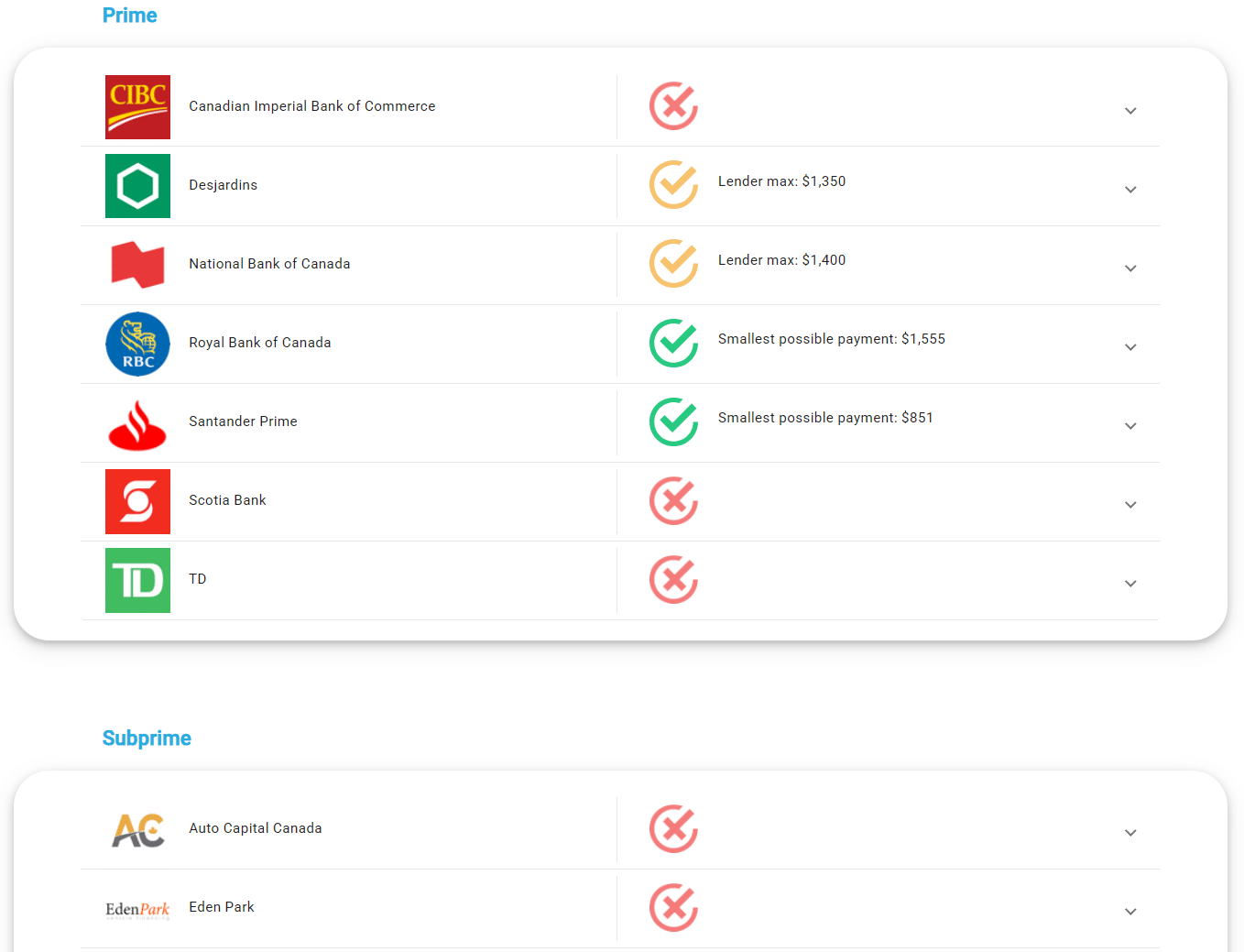Click the 'Desjardins' lender name
1244x952 pixels.
pyautogui.click(x=224, y=185)
